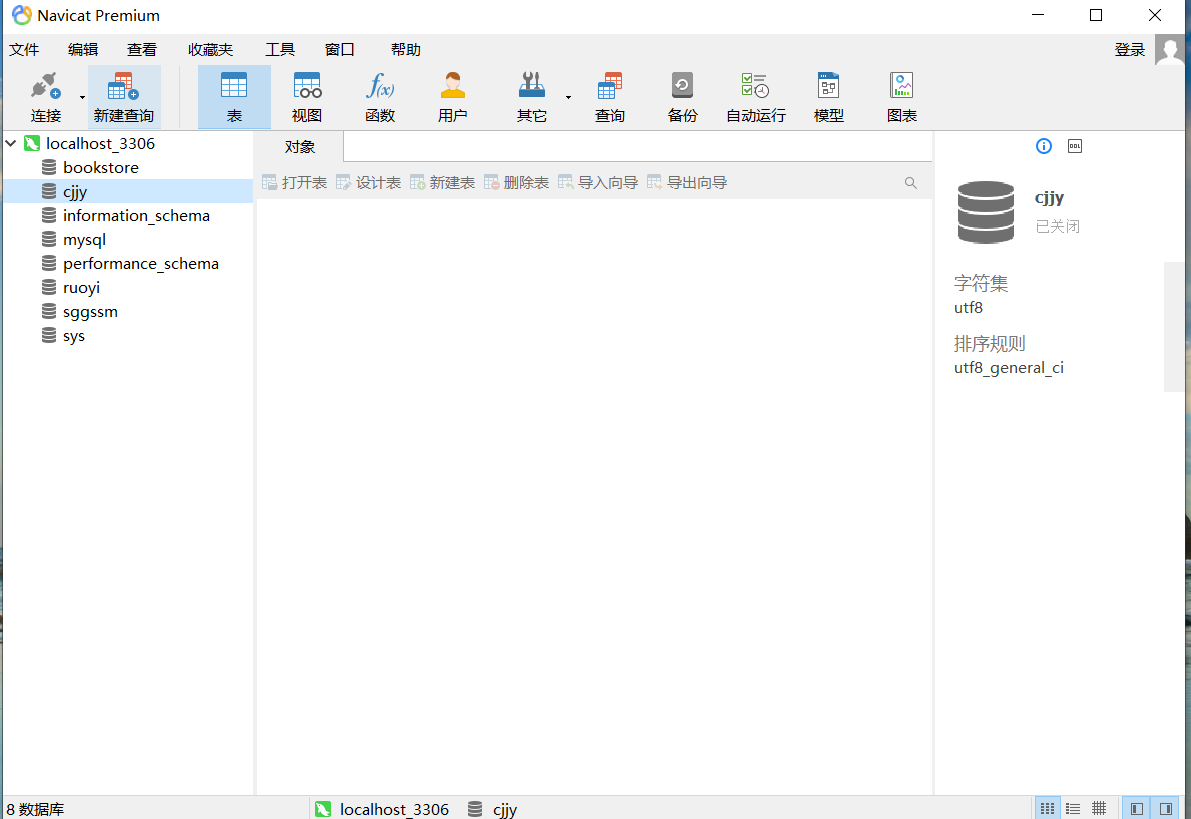Screen dimensions: 1191x819
Task: Click the 删除表 delete table button
Action: pos(517,182)
